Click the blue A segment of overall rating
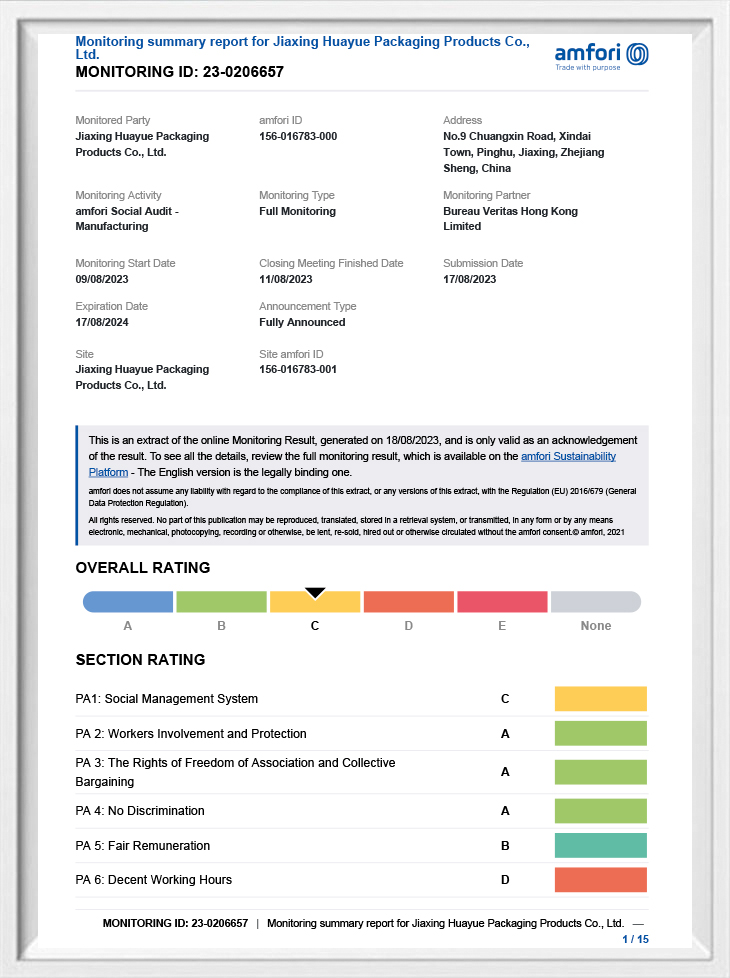The width and height of the screenshot is (730, 978). click(x=128, y=602)
